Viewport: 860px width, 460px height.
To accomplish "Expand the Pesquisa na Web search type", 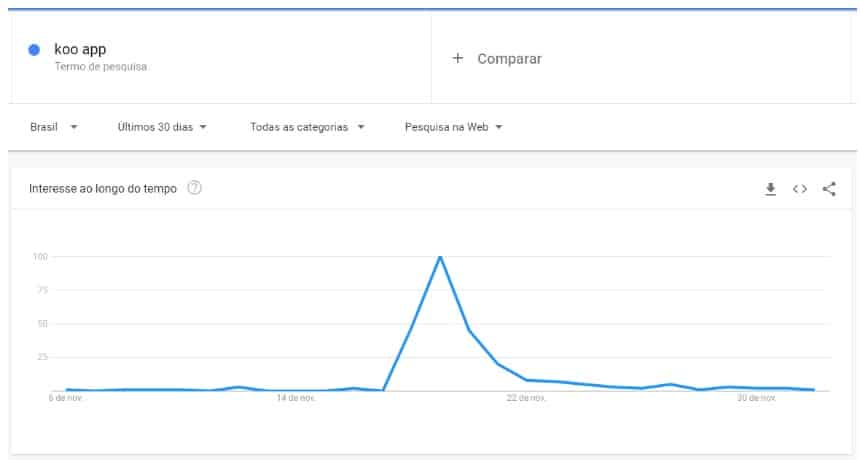I will [453, 127].
